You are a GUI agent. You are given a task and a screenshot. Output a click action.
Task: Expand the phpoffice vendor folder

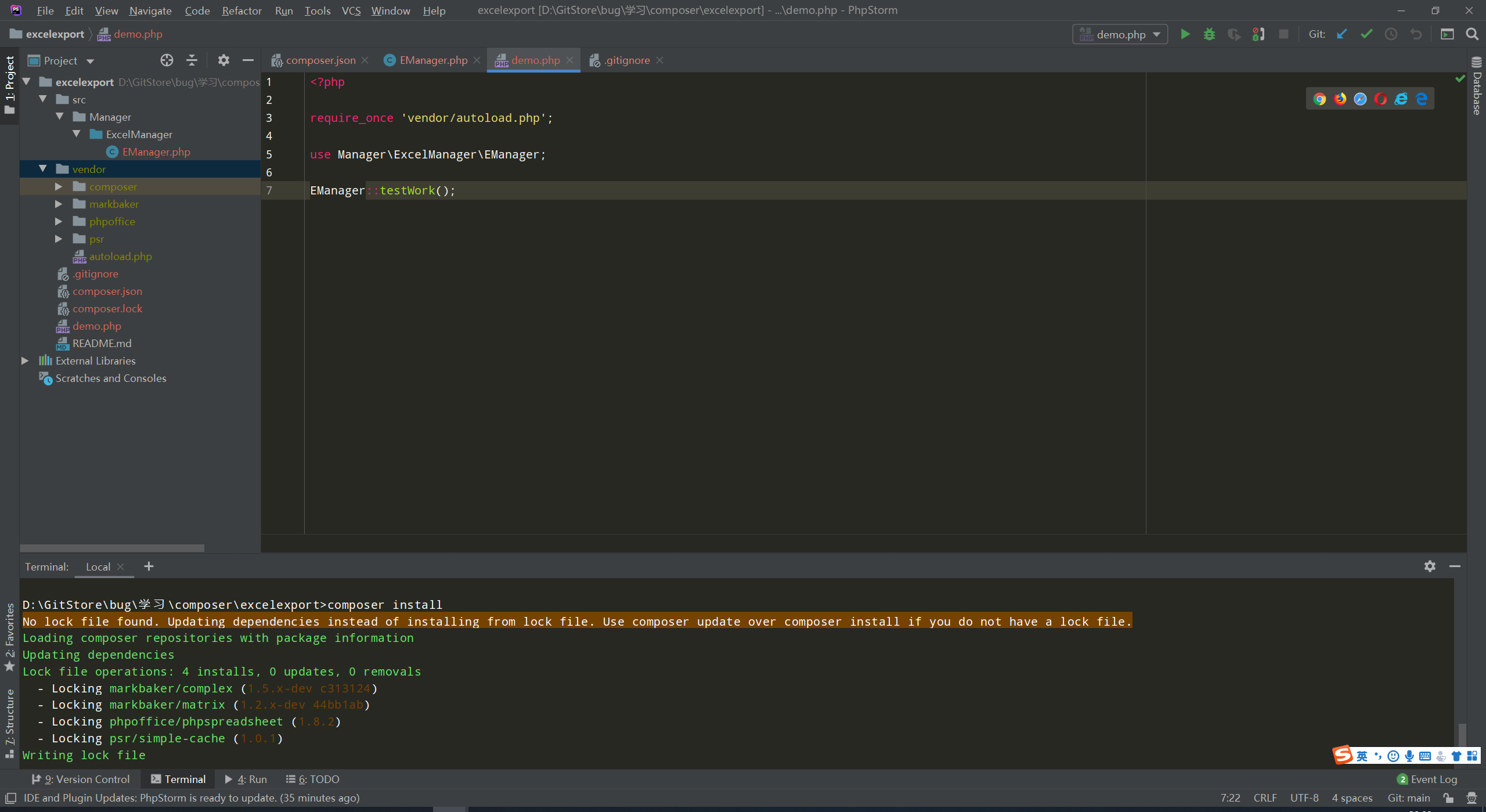[59, 222]
